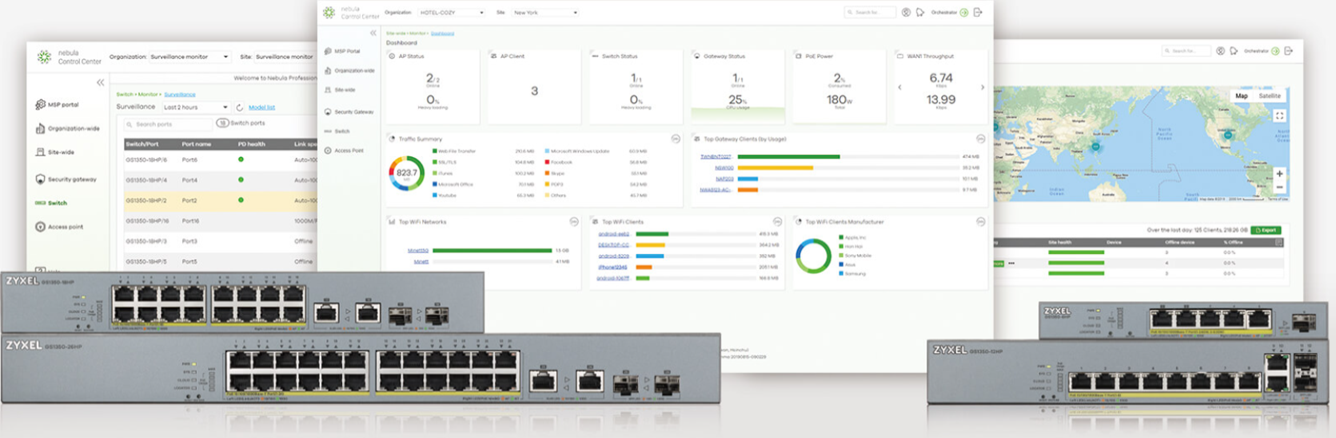The height and width of the screenshot is (438, 1336).
Task: Click next arrow on WAN1 Throughput card
Action: click(x=982, y=87)
